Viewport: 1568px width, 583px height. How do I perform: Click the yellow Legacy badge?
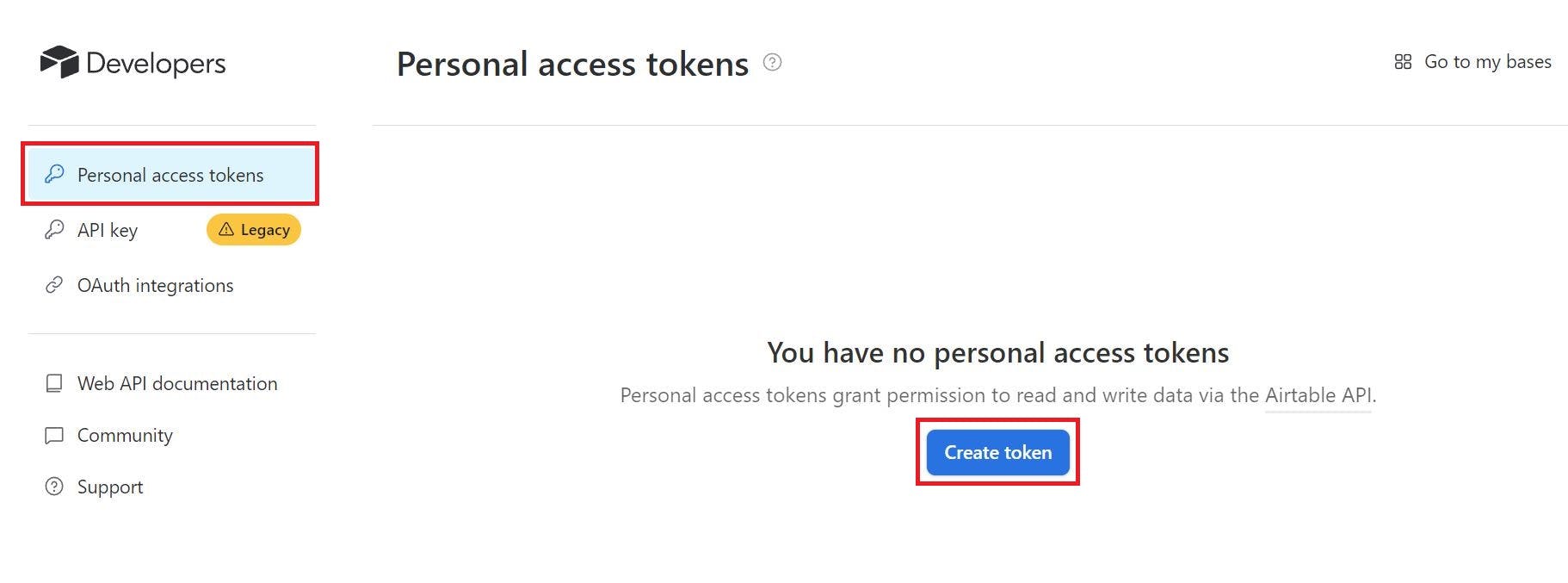pyautogui.click(x=253, y=229)
